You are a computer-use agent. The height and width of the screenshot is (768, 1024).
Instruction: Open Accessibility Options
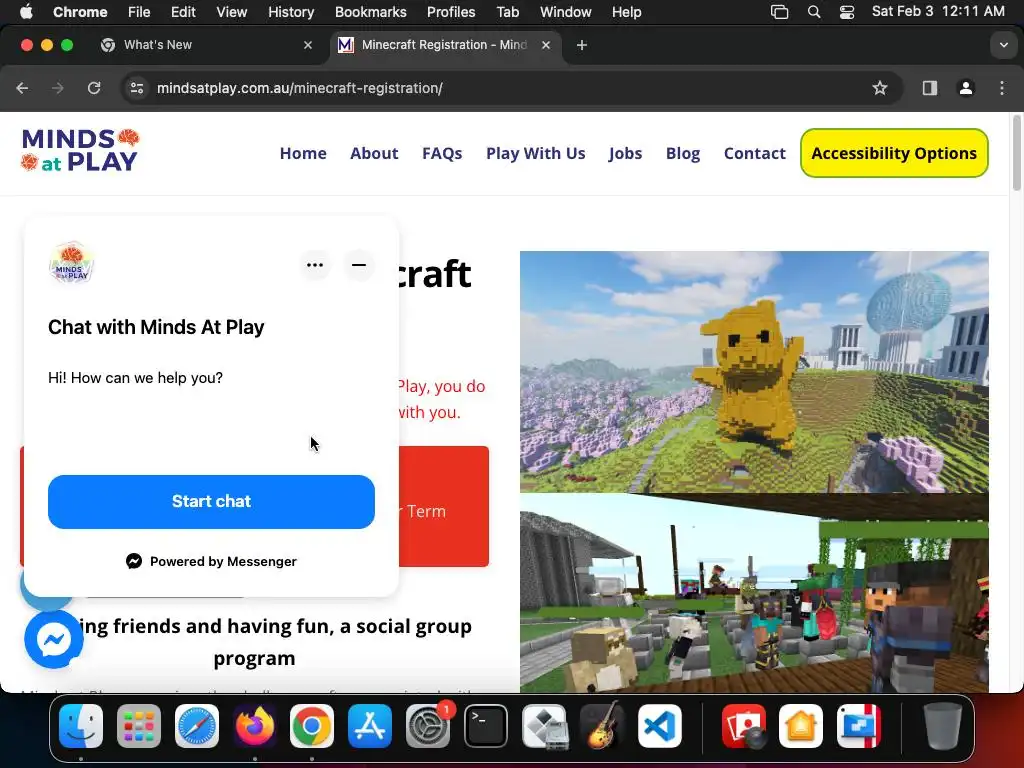pos(894,153)
